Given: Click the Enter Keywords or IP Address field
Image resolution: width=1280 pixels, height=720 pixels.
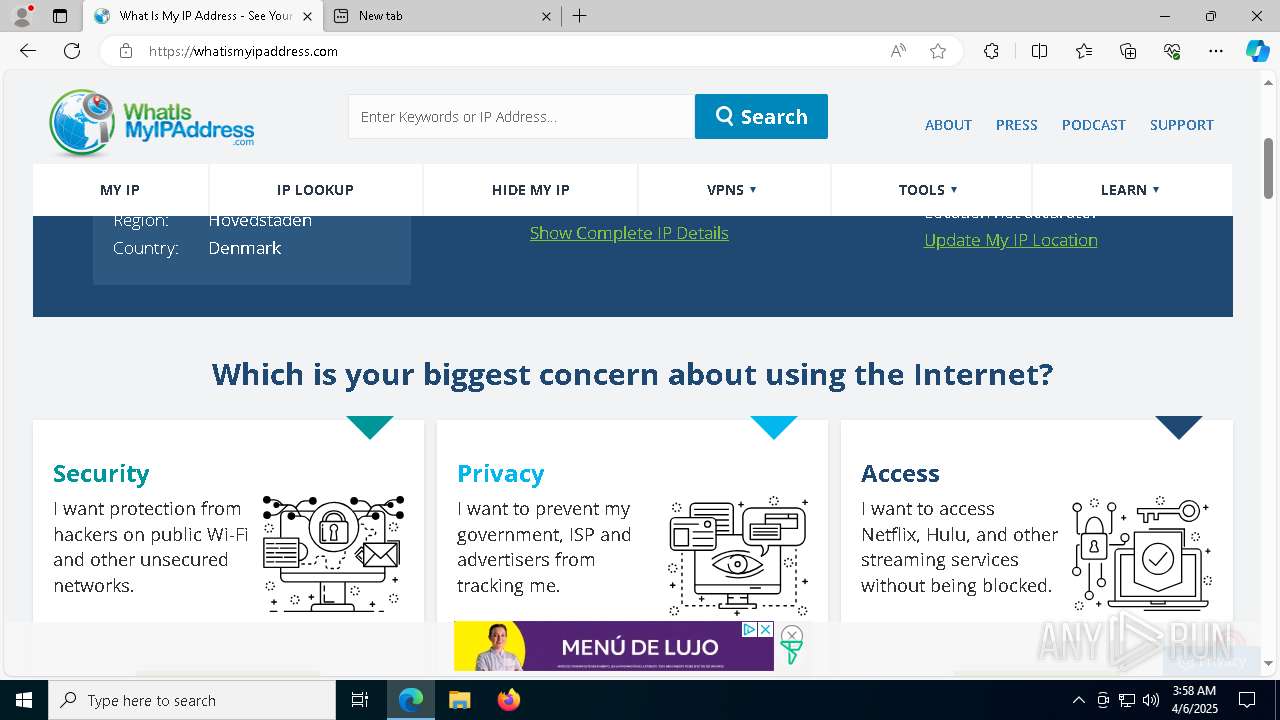Looking at the screenshot, I should 521,116.
